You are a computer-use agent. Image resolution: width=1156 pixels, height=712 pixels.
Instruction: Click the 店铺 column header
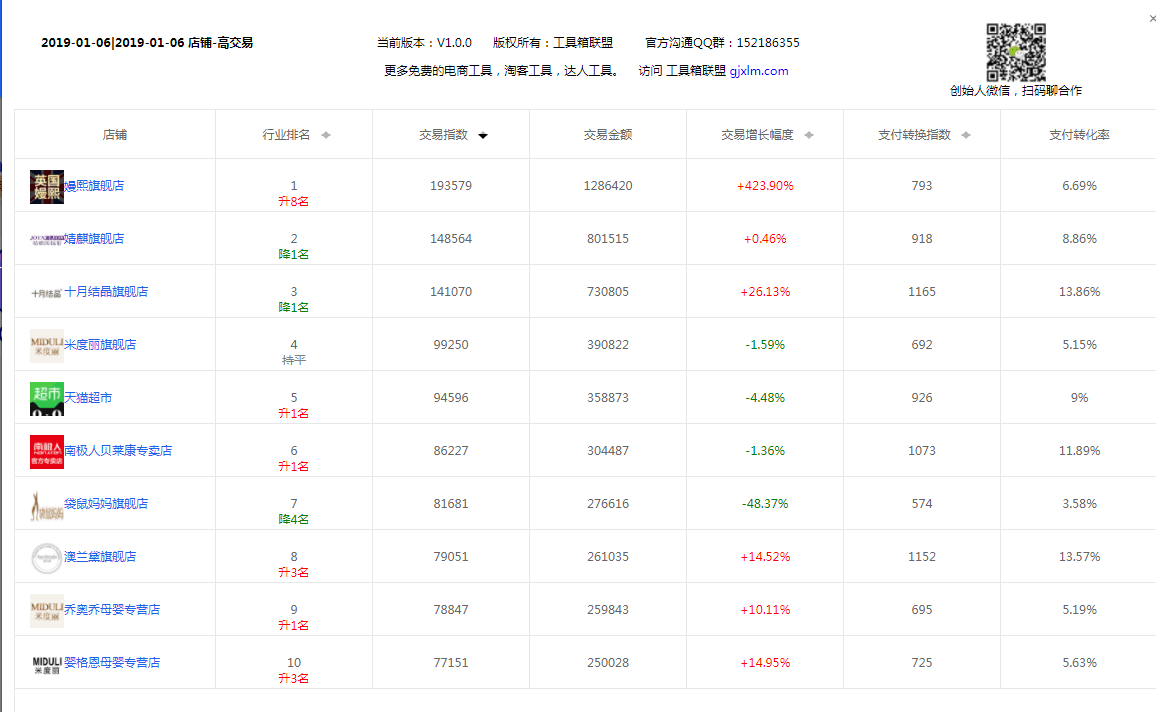115,135
